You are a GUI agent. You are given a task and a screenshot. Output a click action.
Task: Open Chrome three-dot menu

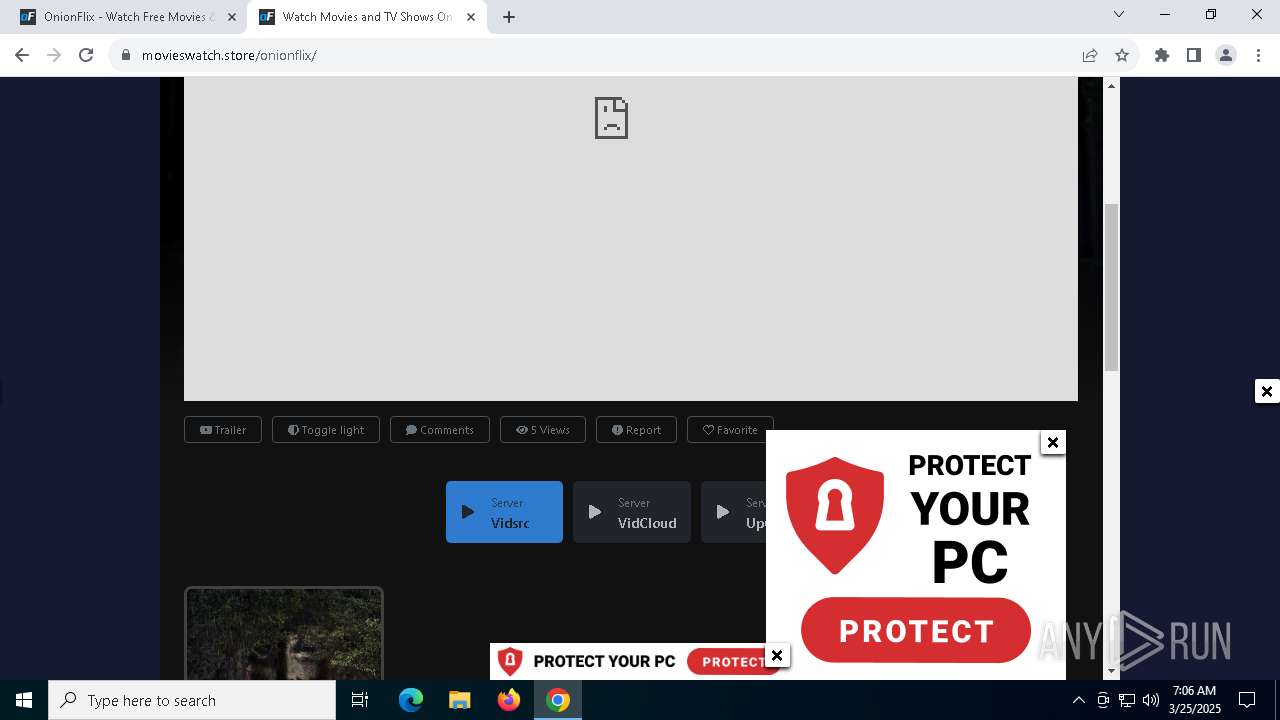[1258, 55]
